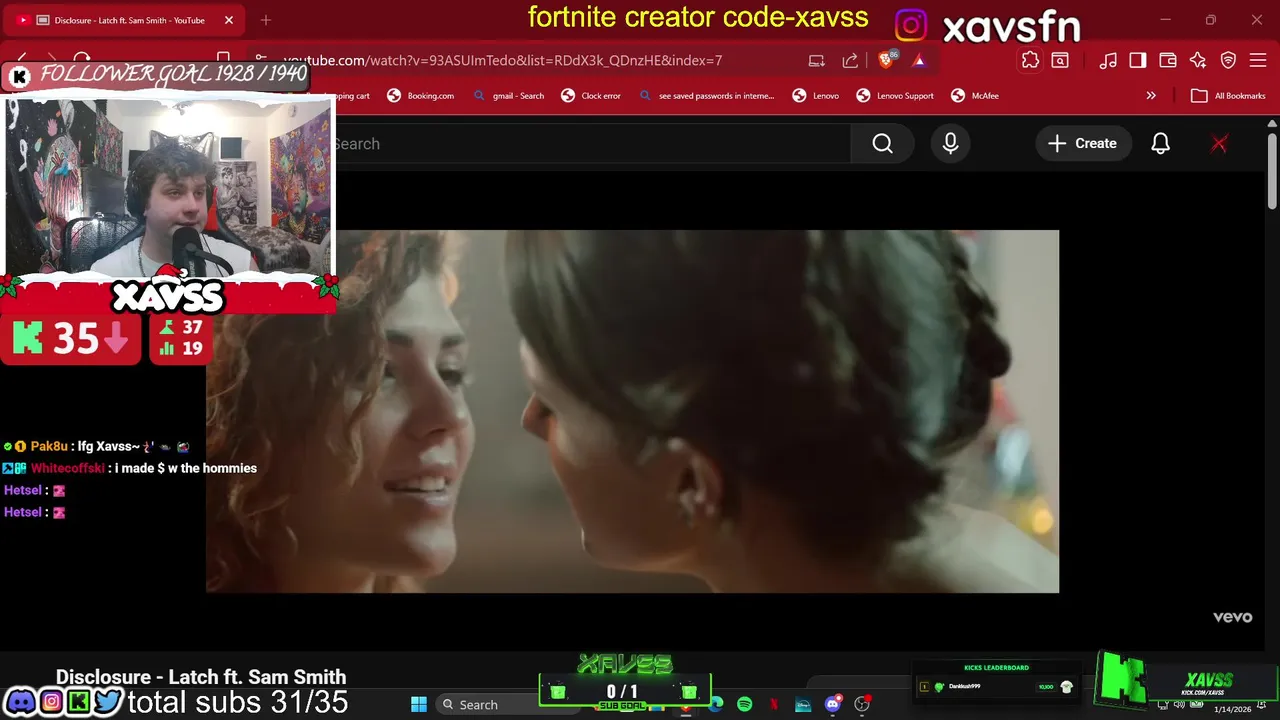
Task: Open the Windows Start menu
Action: coord(419,704)
